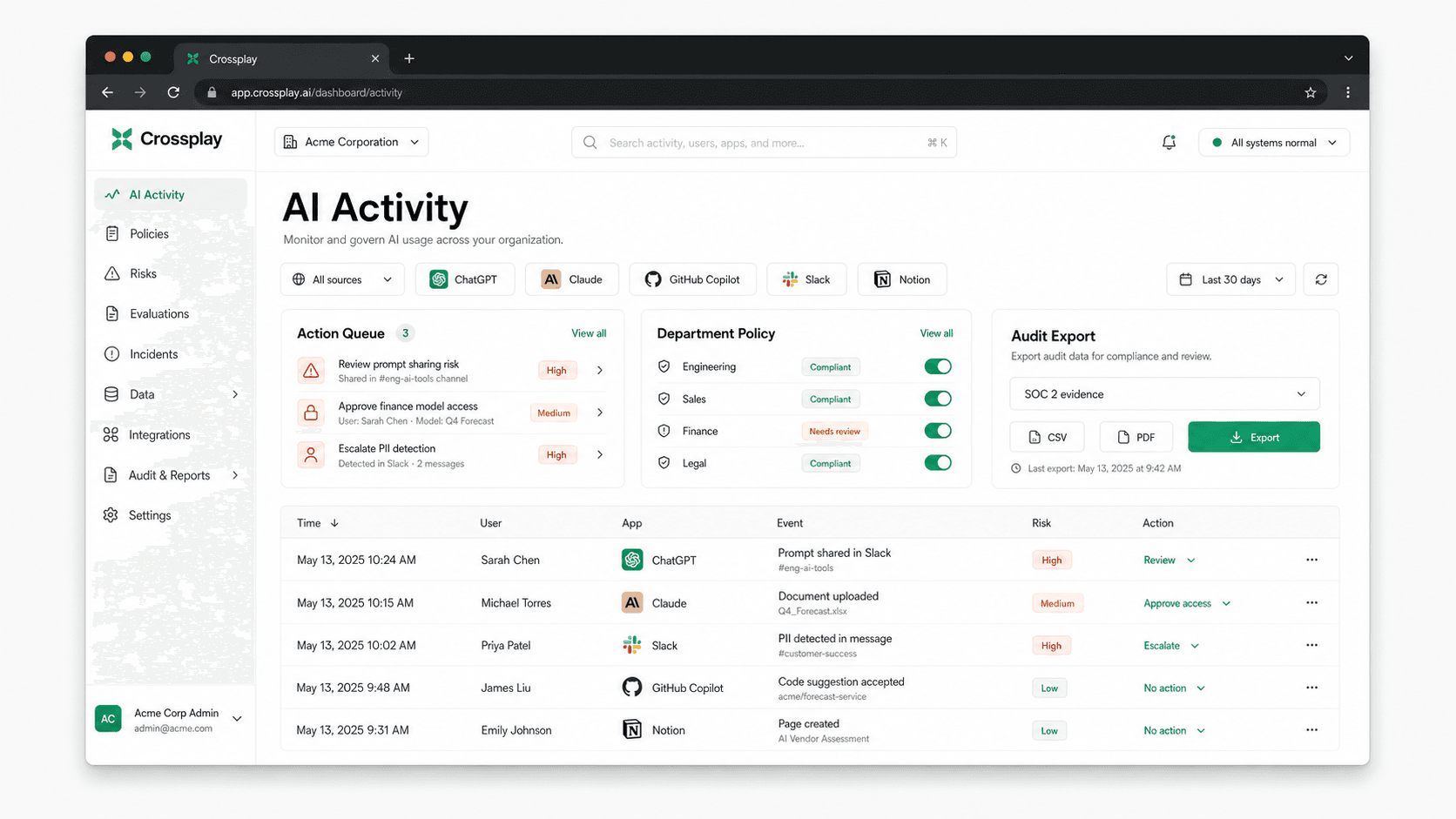The width and height of the screenshot is (1456, 819).
Task: Go back with browser back arrow
Action: point(107,92)
